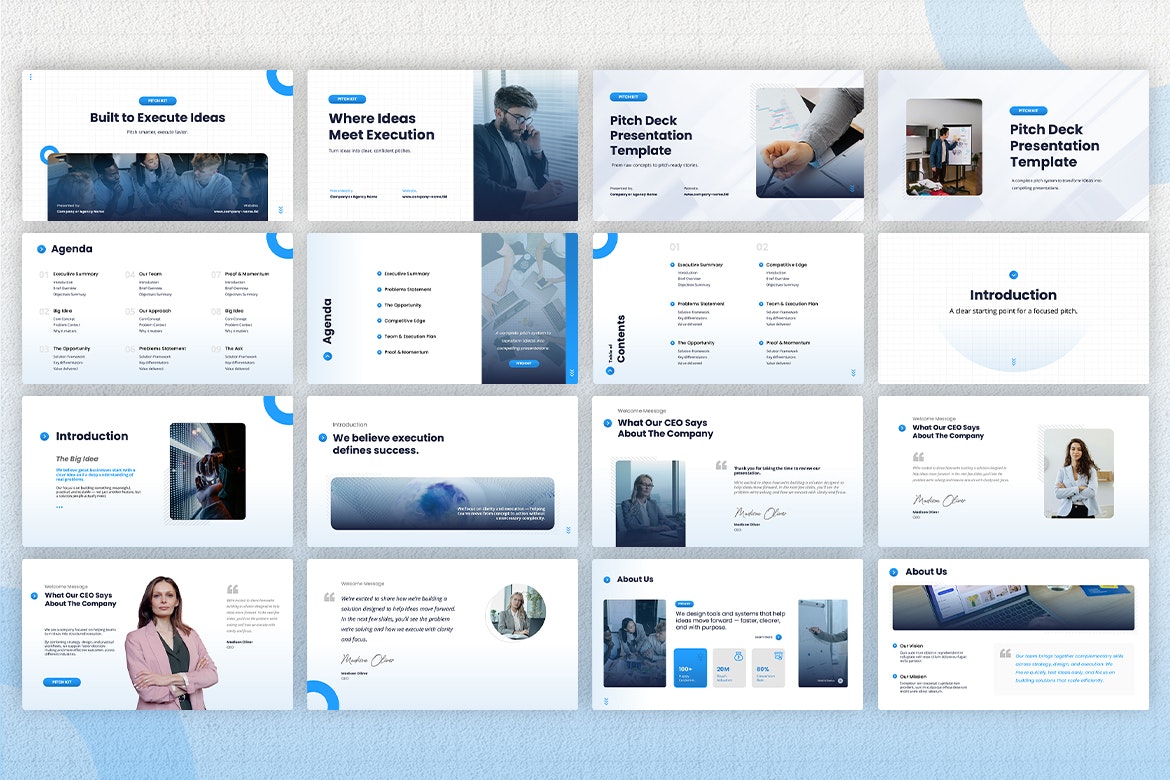Open the www.company-name.ltd website link
The height and width of the screenshot is (780, 1170).
[x=238, y=211]
